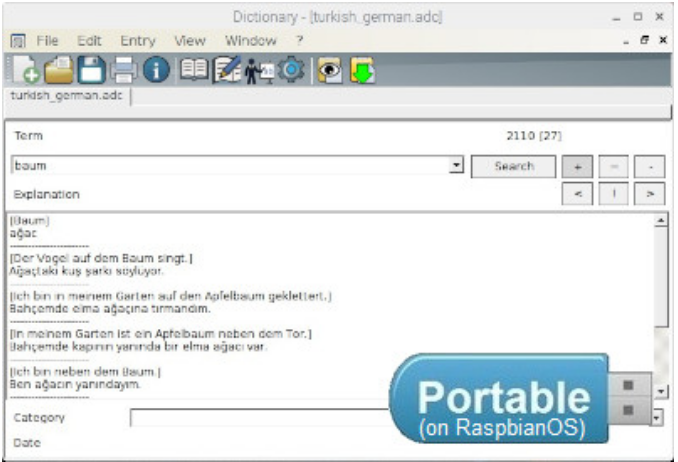The image size is (678, 462).
Task: Click the Explanation scrollbar up arrow
Action: coord(661,221)
